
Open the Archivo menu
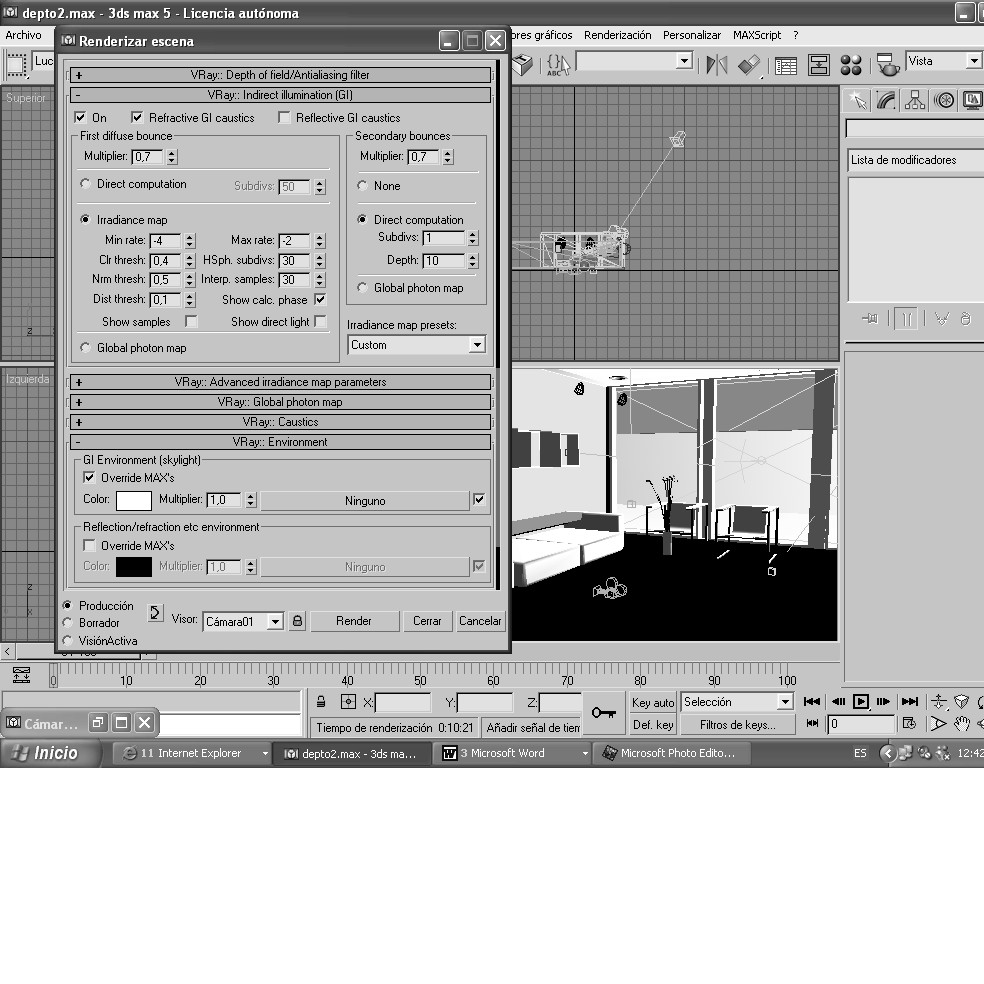click(23, 35)
